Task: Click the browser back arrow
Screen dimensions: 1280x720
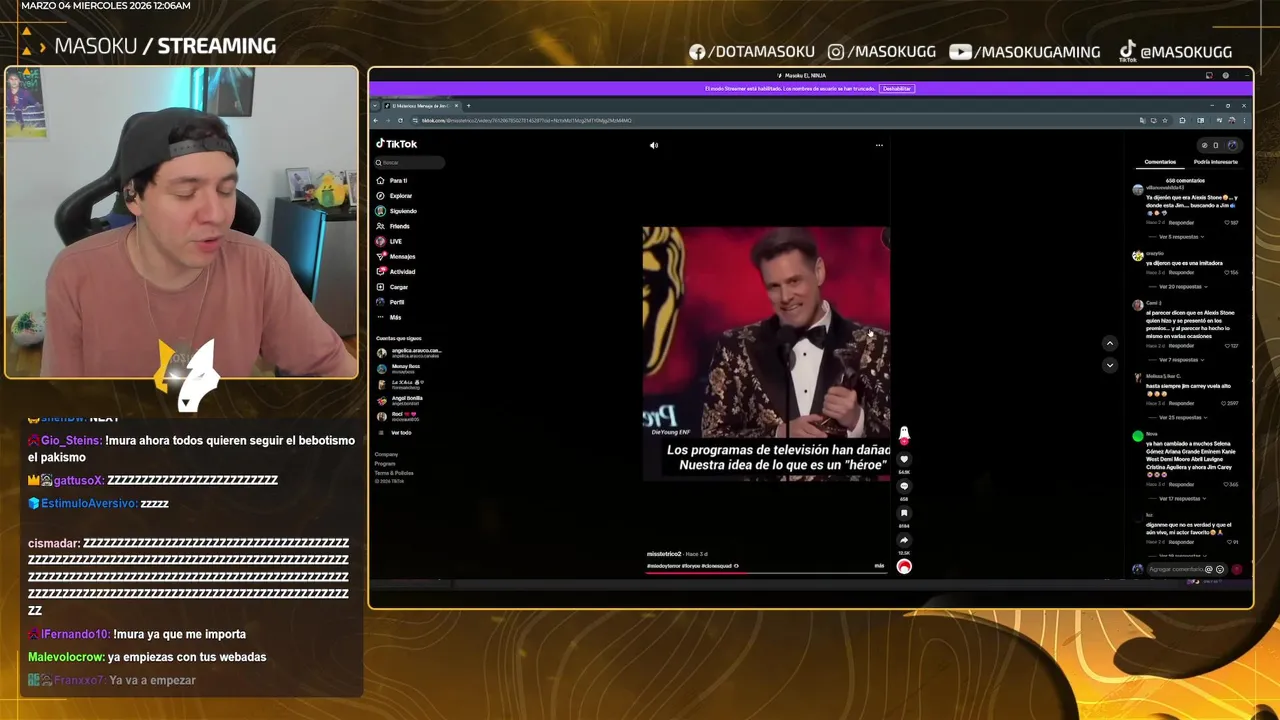Action: (376, 120)
